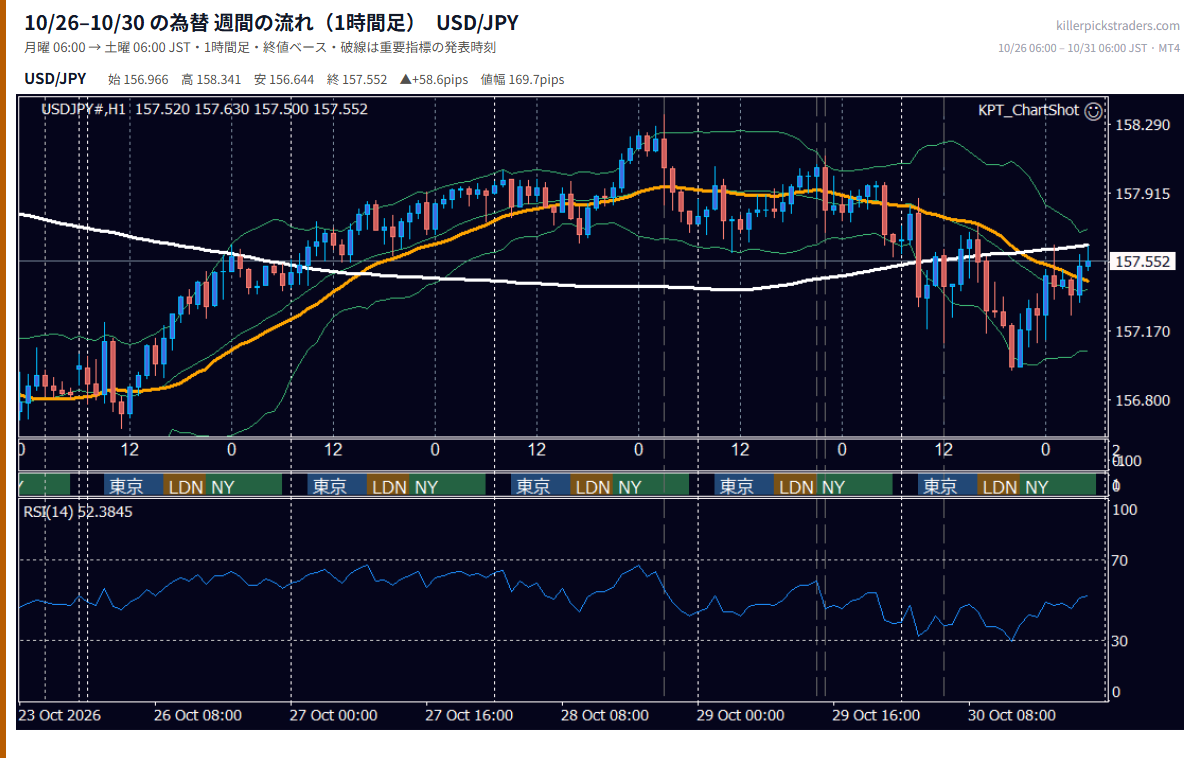The width and height of the screenshot is (1200, 758).
Task: Click the '27 Oct 16:00' time axis label
Action: 469,715
